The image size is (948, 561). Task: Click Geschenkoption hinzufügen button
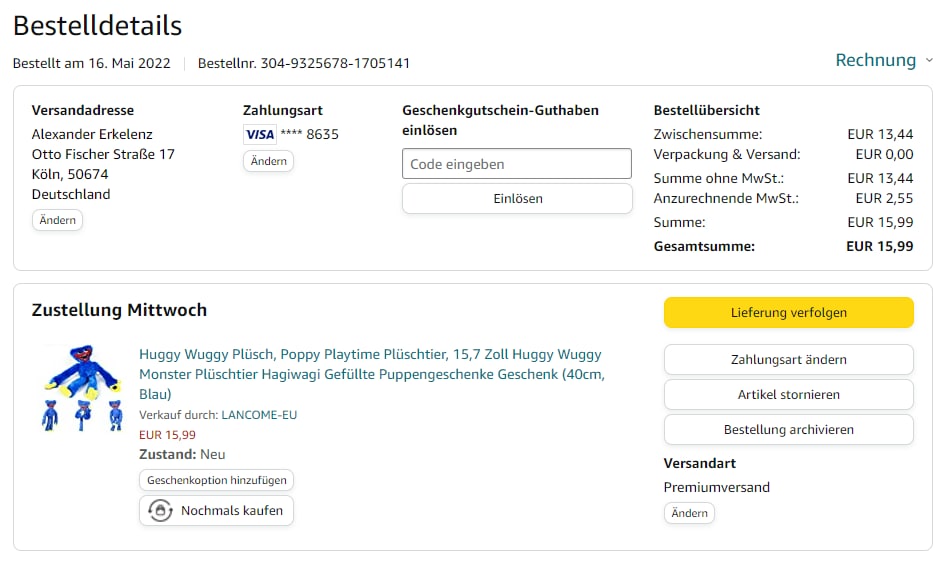click(217, 480)
